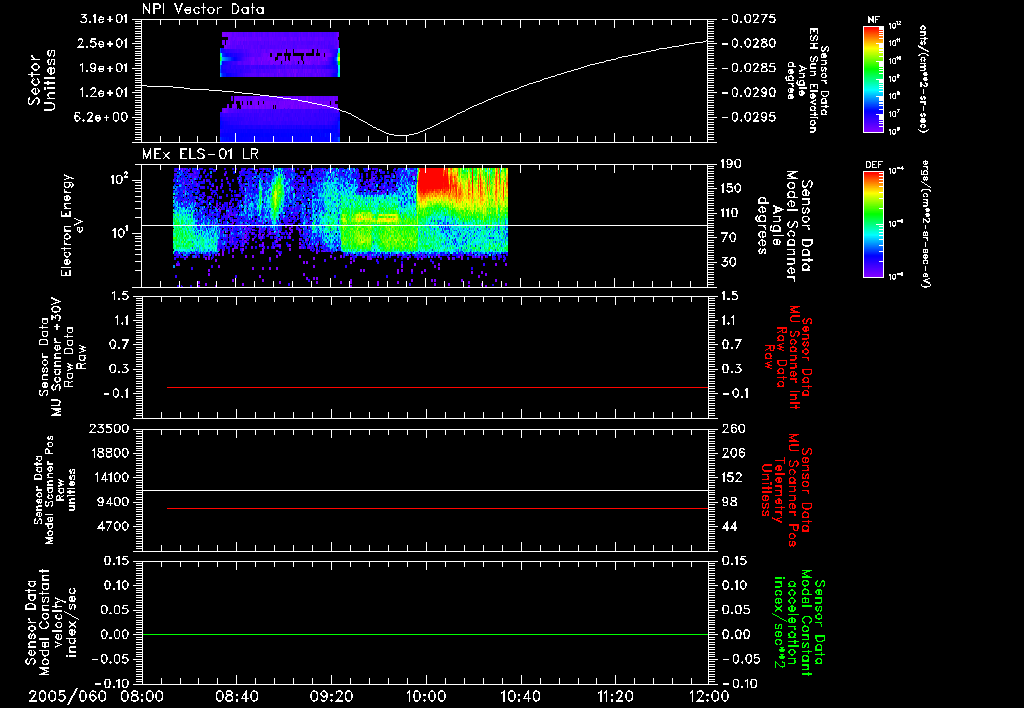Click the red telemetry line in the Scanner Pos panel
The width and height of the screenshot is (1024, 708).
pyautogui.click(x=438, y=508)
